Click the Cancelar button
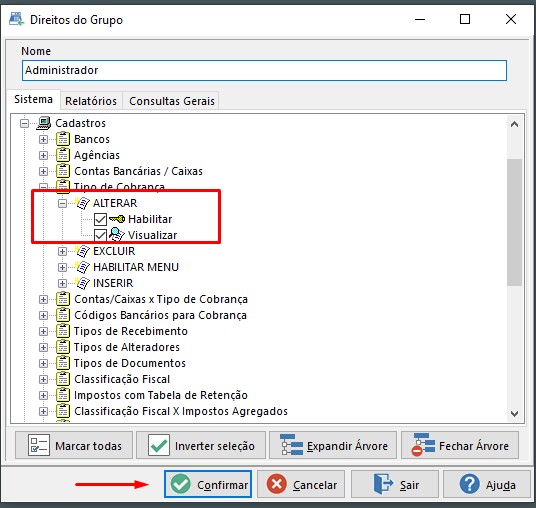 (301, 484)
